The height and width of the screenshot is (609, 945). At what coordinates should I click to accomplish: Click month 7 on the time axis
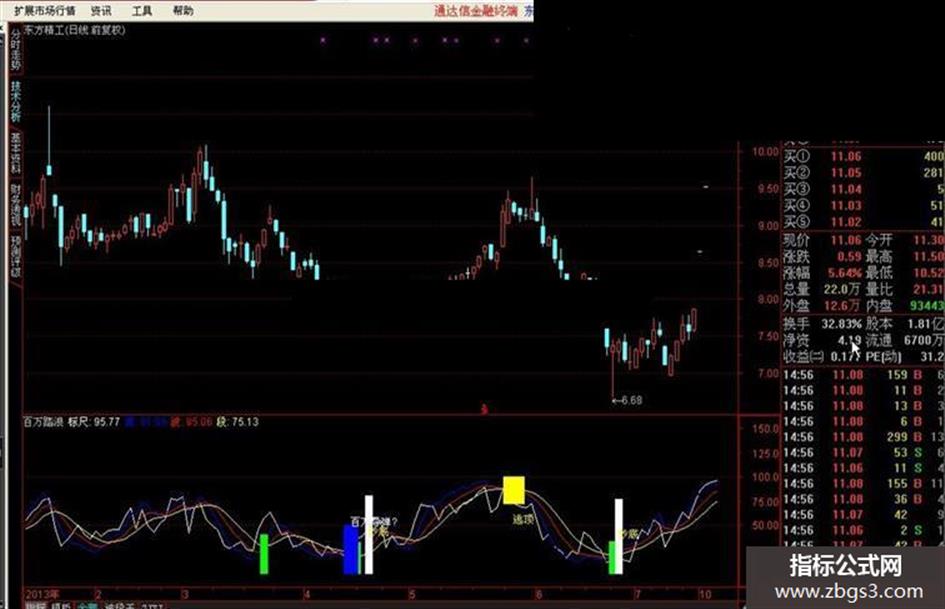tap(637, 594)
